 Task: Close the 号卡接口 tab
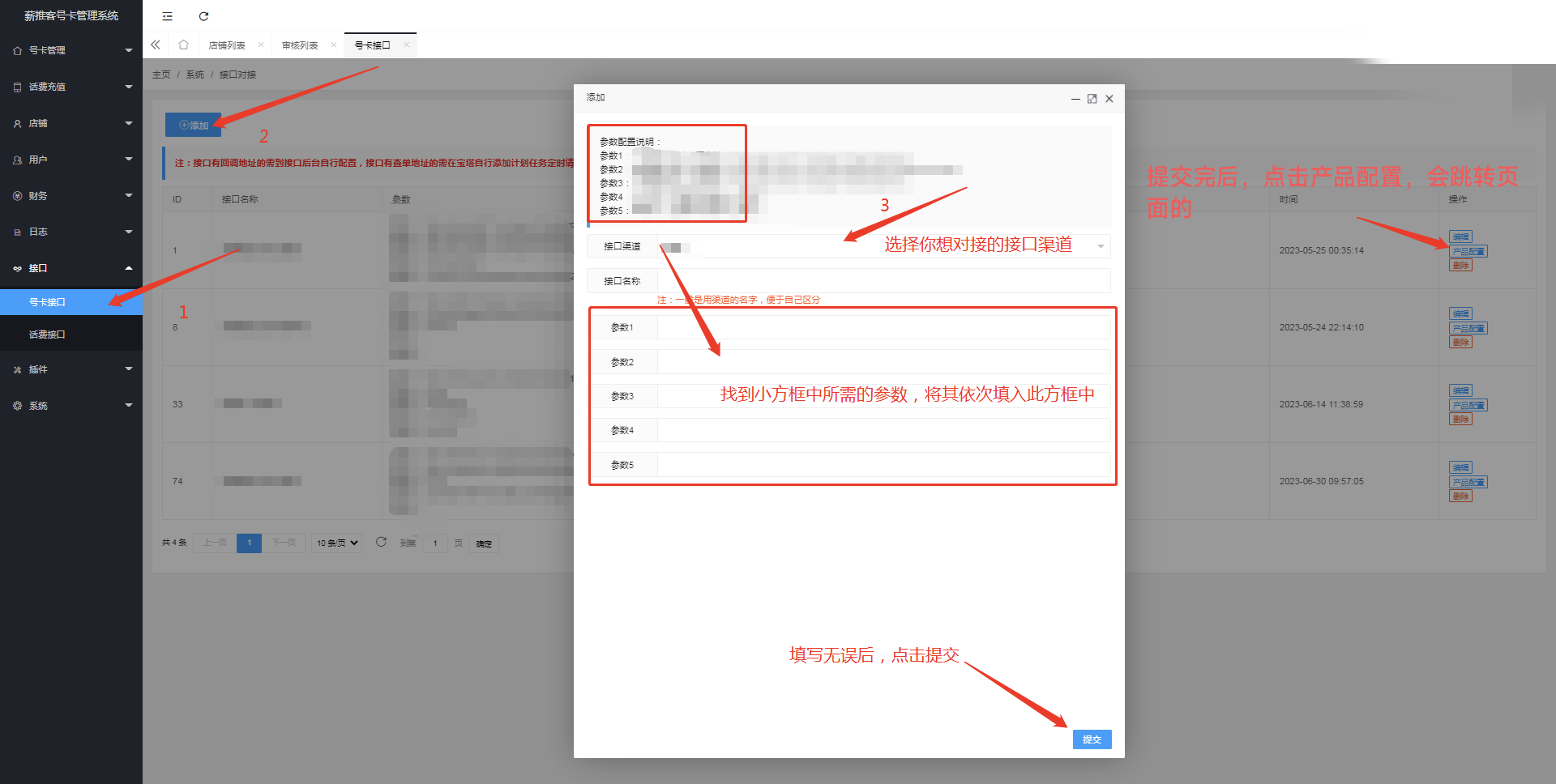click(406, 45)
